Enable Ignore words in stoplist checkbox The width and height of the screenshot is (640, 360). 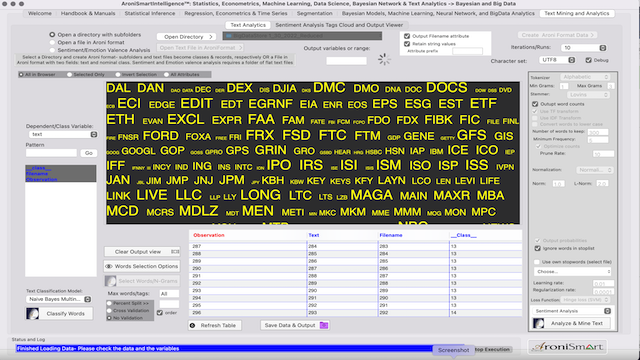(538, 248)
